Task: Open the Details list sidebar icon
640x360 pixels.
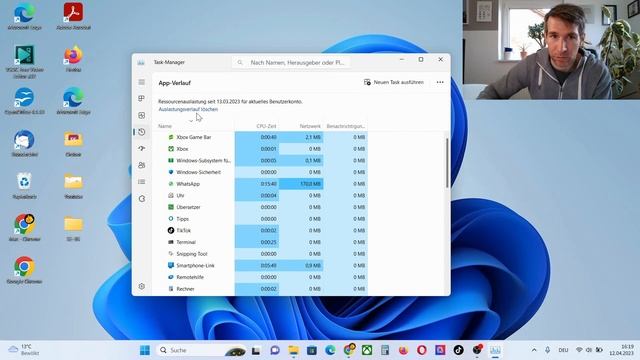Action: point(142,182)
